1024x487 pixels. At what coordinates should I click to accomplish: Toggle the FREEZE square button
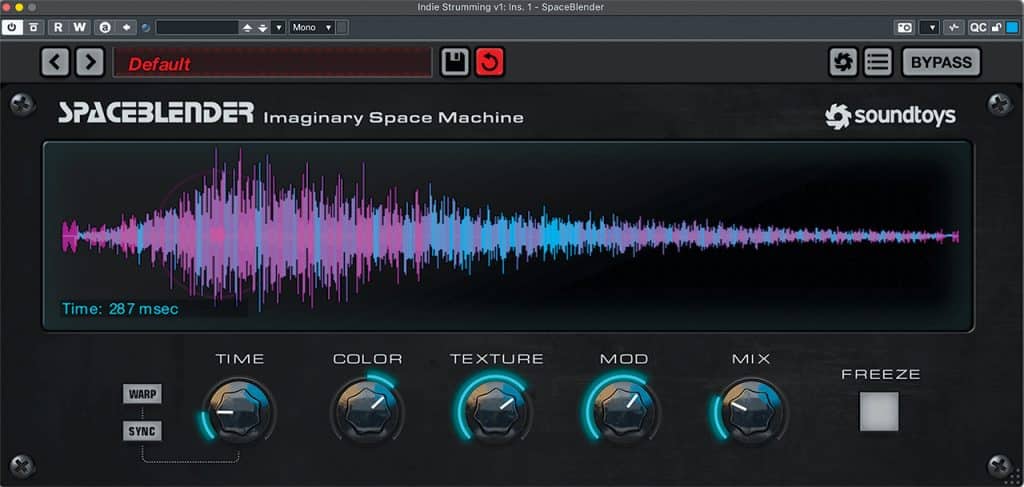879,411
